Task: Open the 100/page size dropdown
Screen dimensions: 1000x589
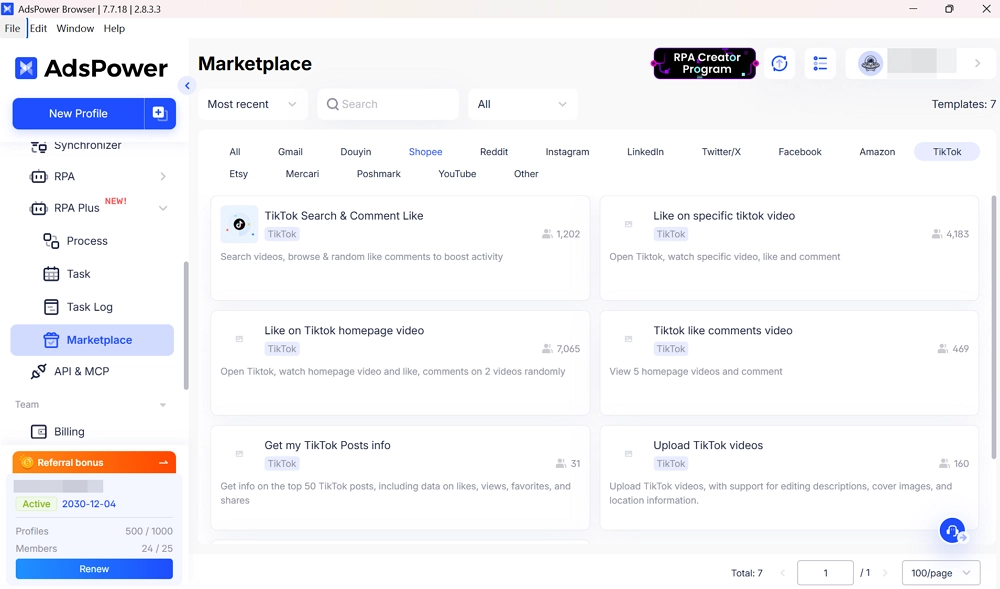Action: 940,573
